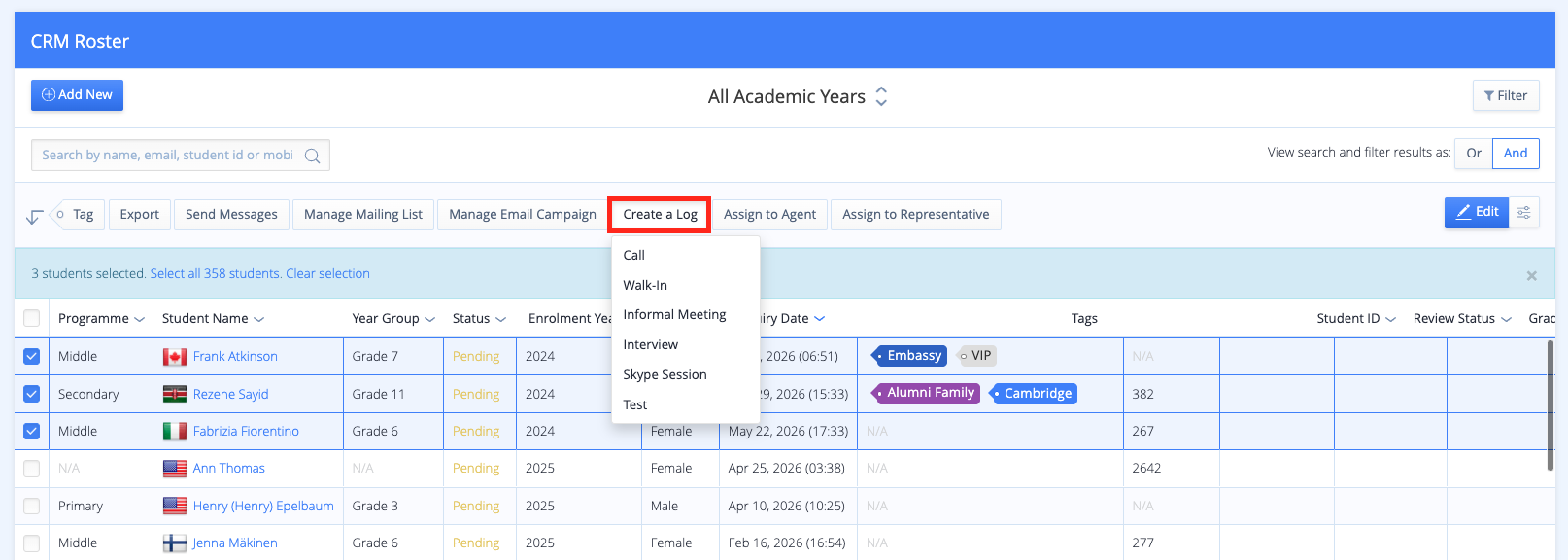Toggle the select-all header checkbox
Image resolution: width=1568 pixels, height=560 pixels.
tap(32, 318)
